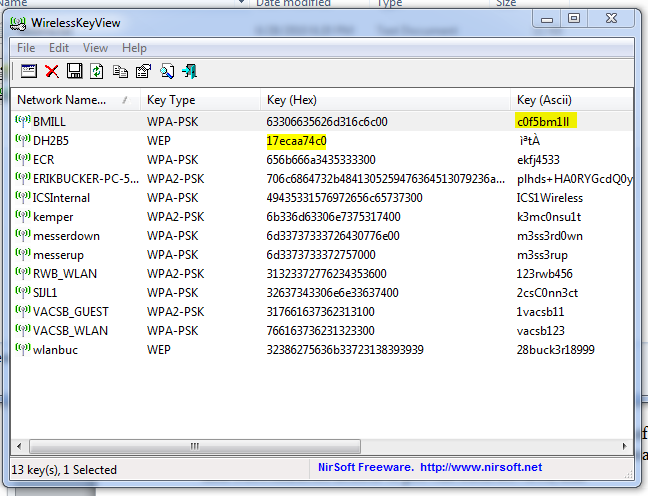Viewport: 648px width, 496px height.
Task: Select the VACSB_GUEST network name
Action: [71, 312]
